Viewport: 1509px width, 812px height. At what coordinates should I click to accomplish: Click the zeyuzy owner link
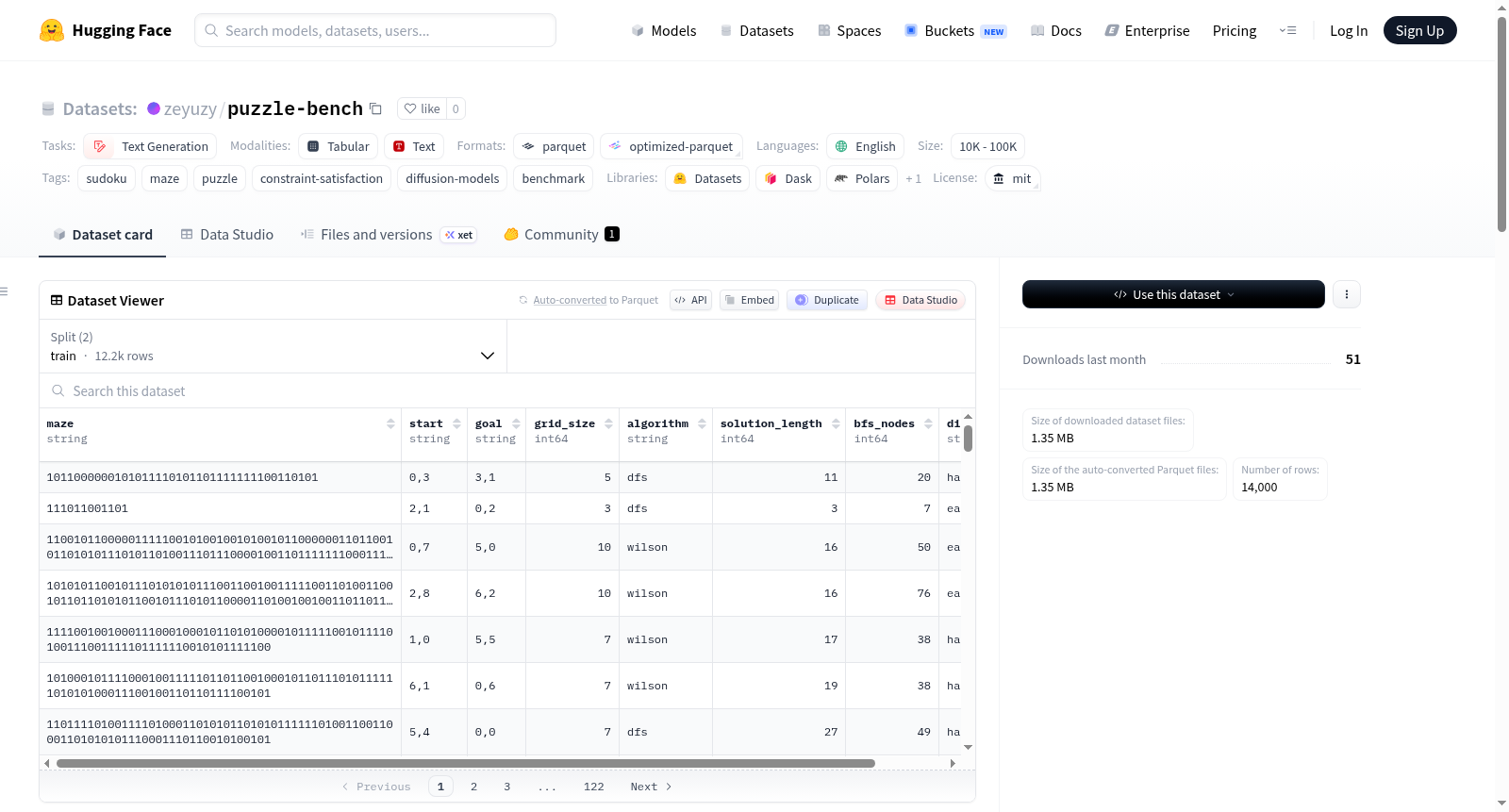tap(191, 108)
